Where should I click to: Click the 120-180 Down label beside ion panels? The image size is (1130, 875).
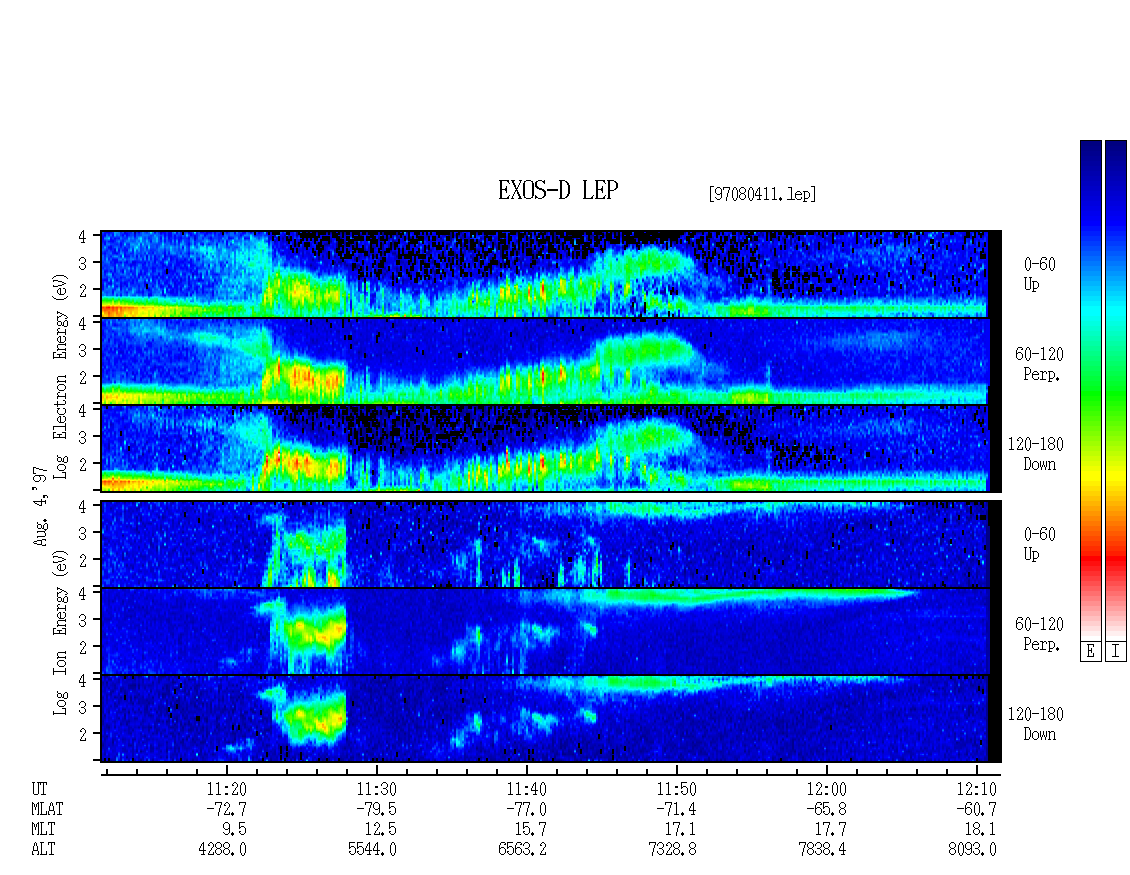click(1036, 724)
